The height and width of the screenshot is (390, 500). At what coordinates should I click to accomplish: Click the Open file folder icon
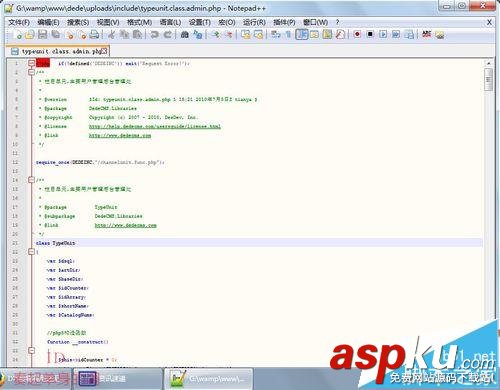point(30,34)
